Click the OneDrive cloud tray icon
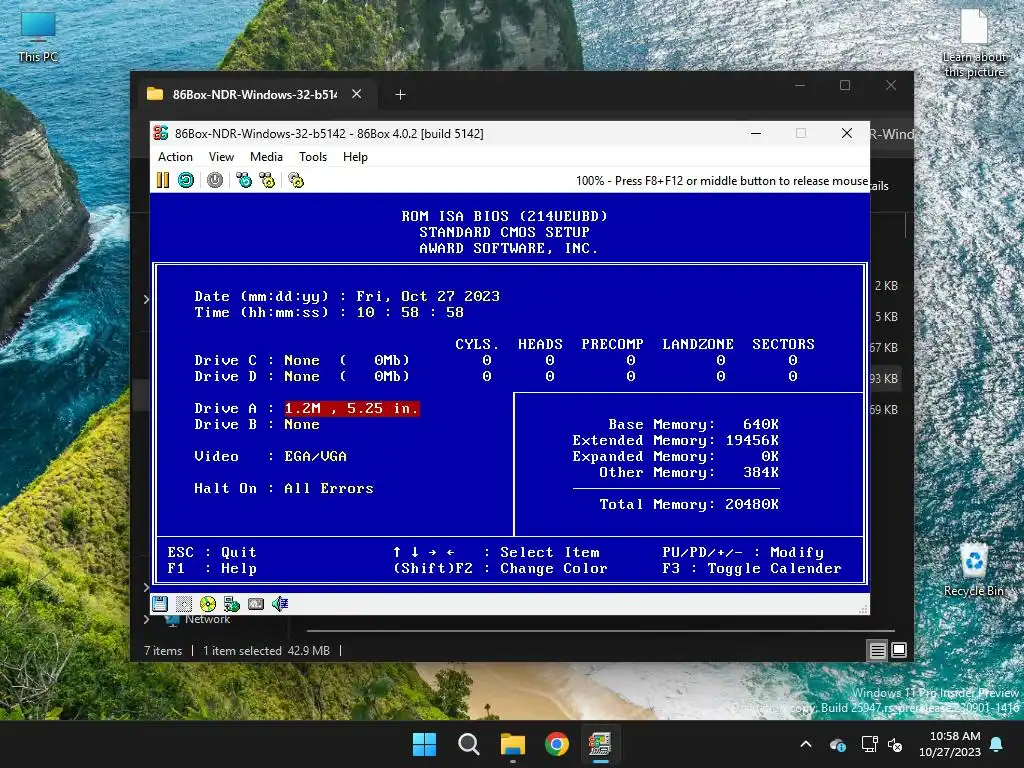Image resolution: width=1024 pixels, height=768 pixels. click(x=837, y=744)
